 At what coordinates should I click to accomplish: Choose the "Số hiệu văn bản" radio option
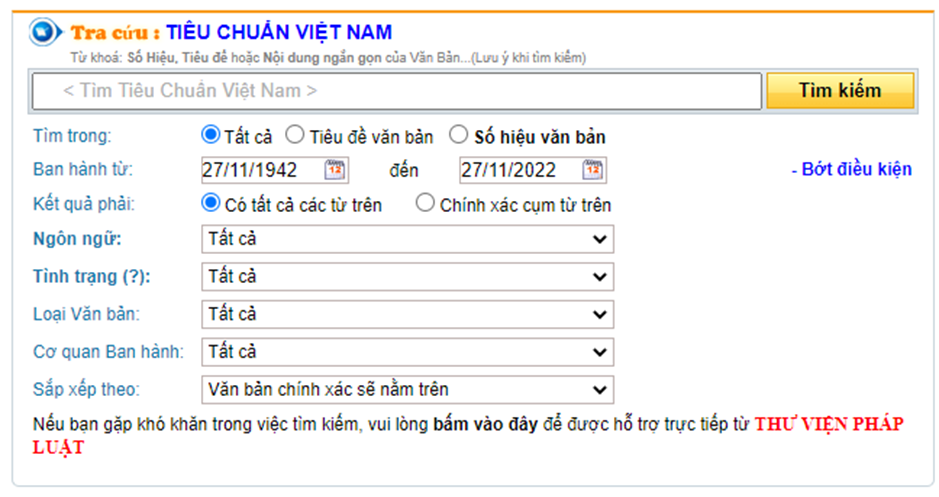point(458,135)
